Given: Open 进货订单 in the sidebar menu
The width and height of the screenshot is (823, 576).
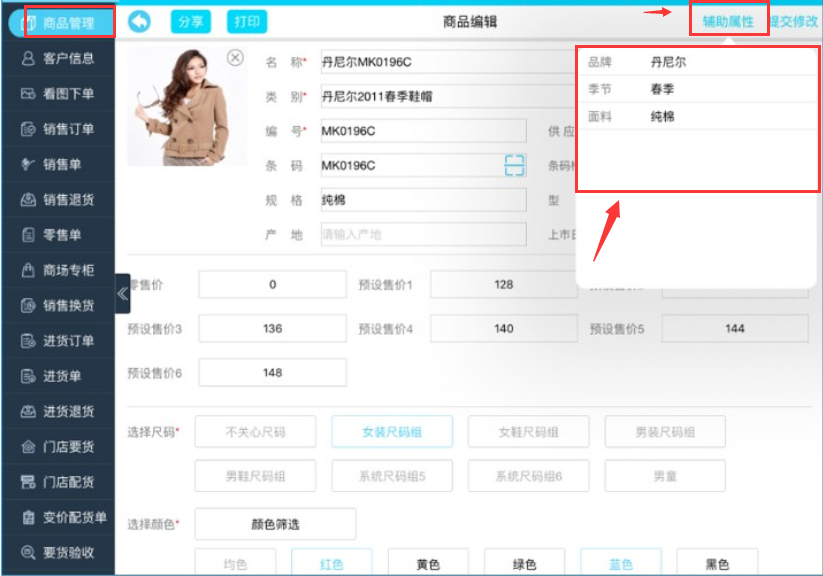Looking at the screenshot, I should point(58,341).
